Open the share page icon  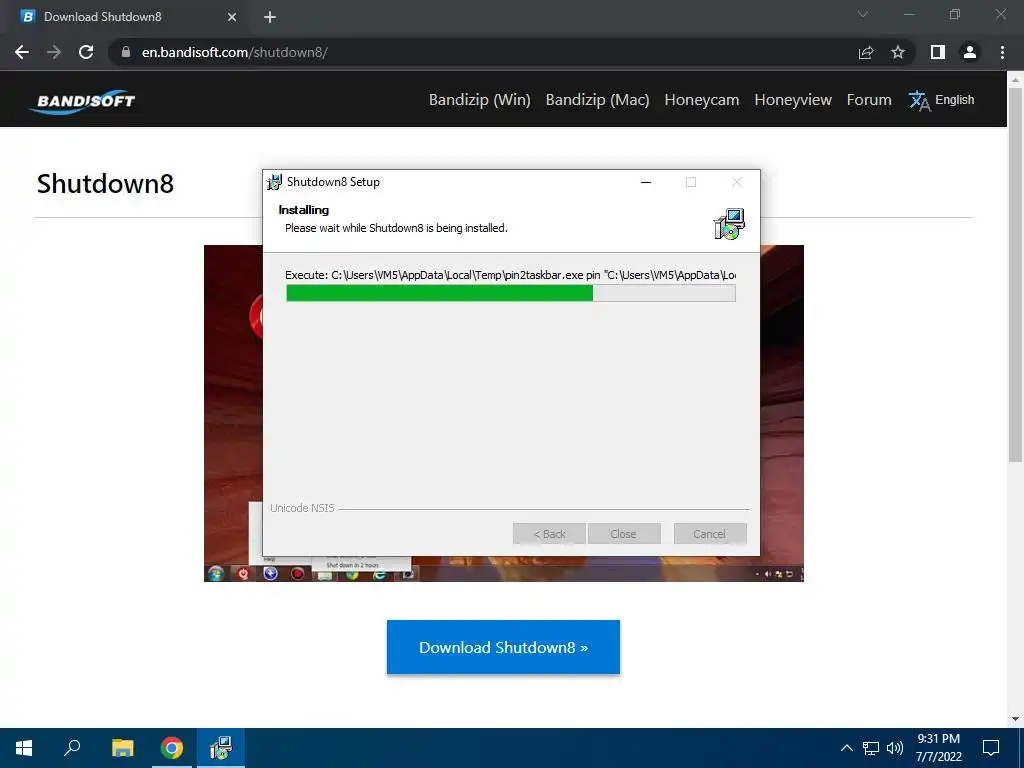[866, 52]
